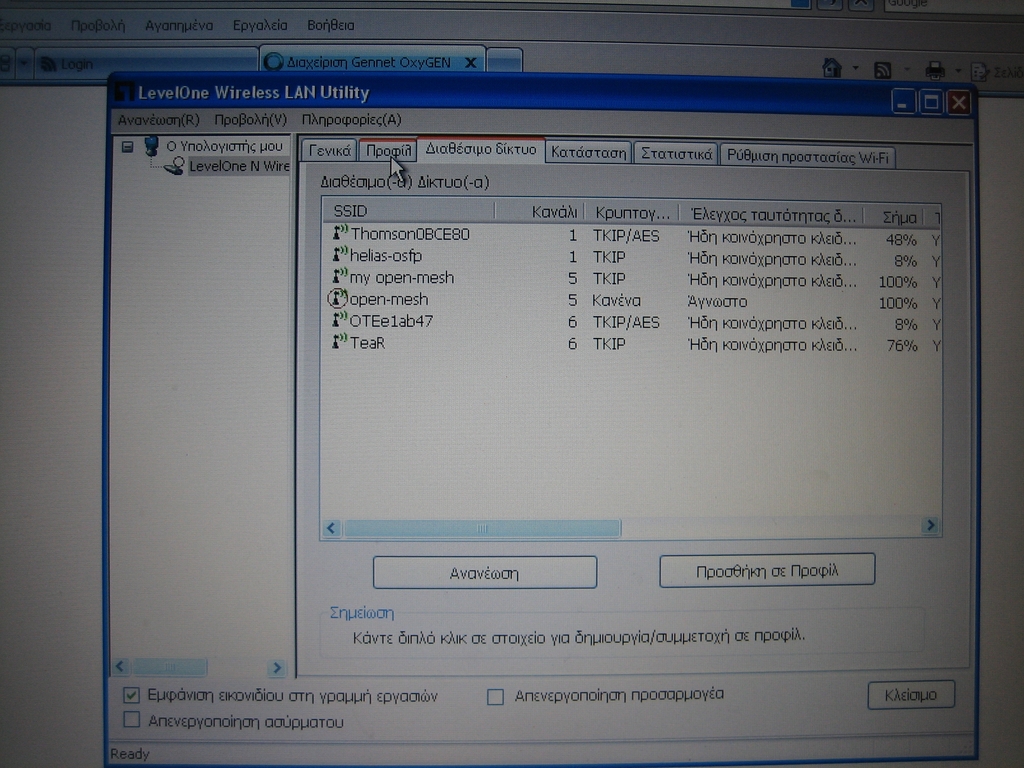The width and height of the screenshot is (1024, 768).
Task: Click the Login tab feed icon
Action: [x=48, y=63]
